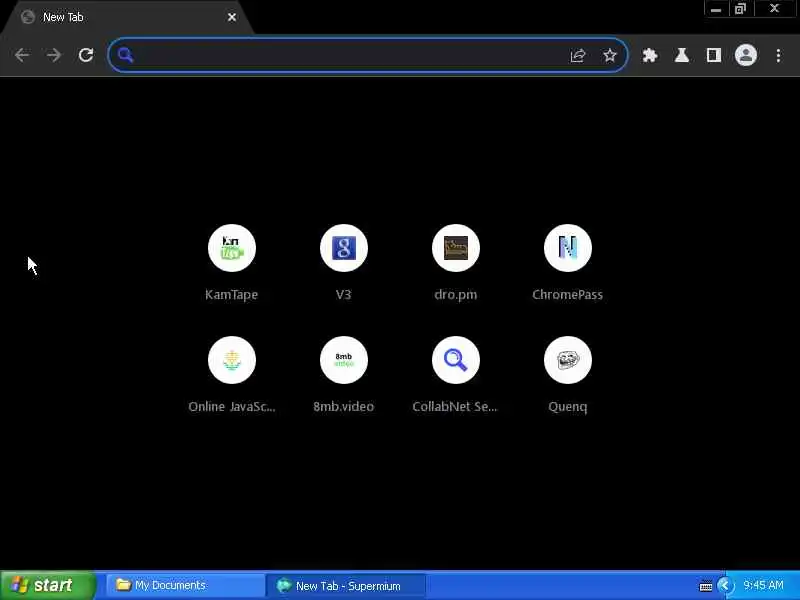Open the CollabNet Se... shortcut icon
Screen dimensions: 800x600
pyautogui.click(x=456, y=360)
